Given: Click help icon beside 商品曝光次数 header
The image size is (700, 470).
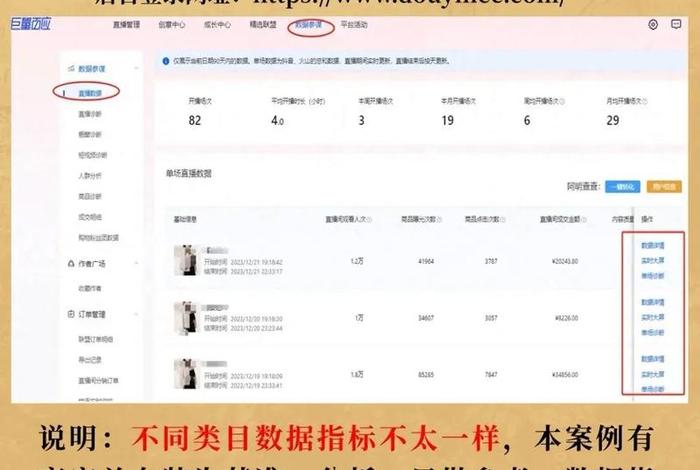Looking at the screenshot, I should (439, 219).
